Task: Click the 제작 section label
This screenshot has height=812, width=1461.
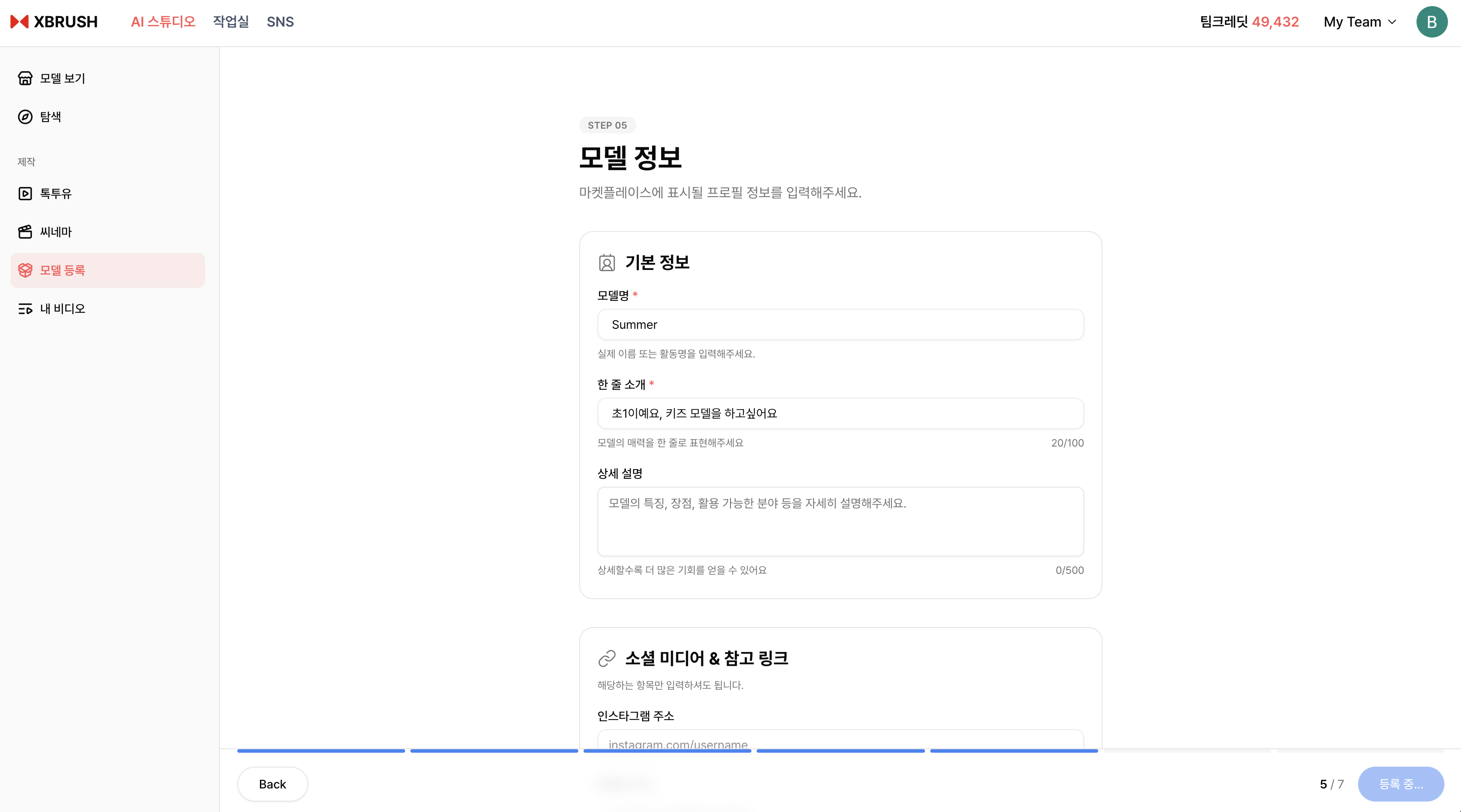Action: 26,162
